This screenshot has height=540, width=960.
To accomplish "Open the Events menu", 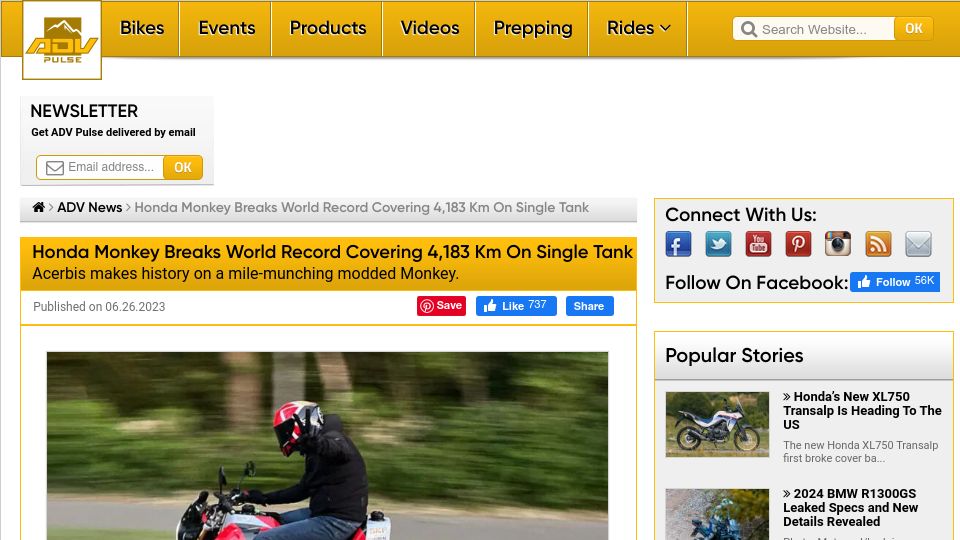I will coord(226,28).
